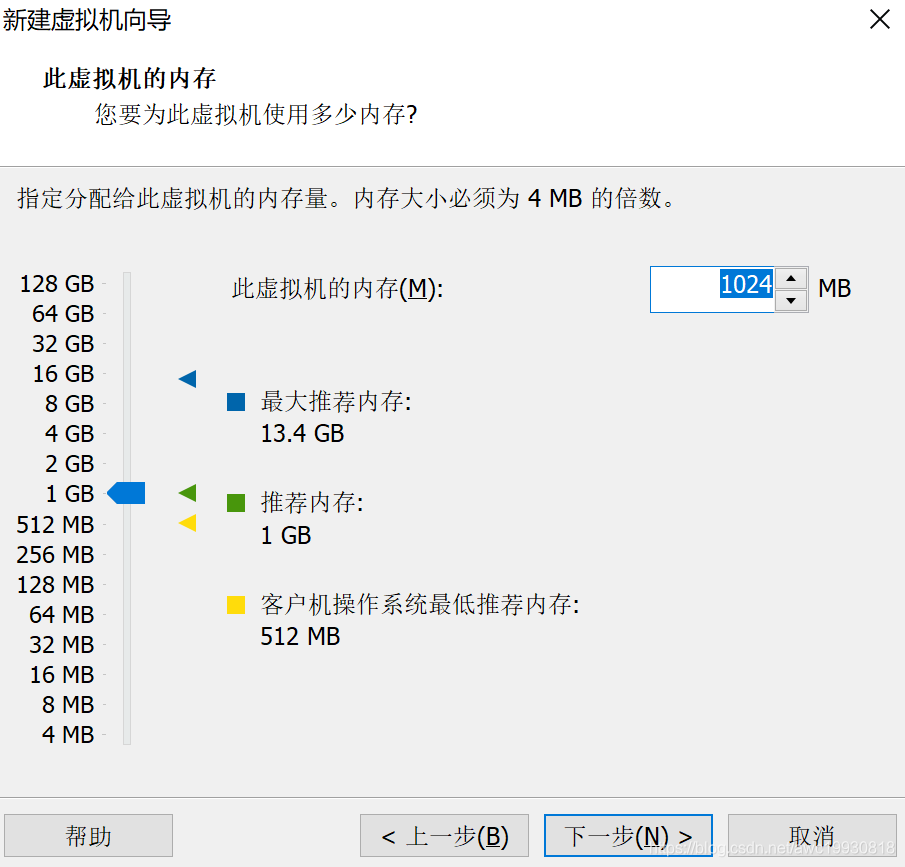Click the blue square legend for 最大推荐内存
Screen dimensions: 905x867
[x=236, y=402]
